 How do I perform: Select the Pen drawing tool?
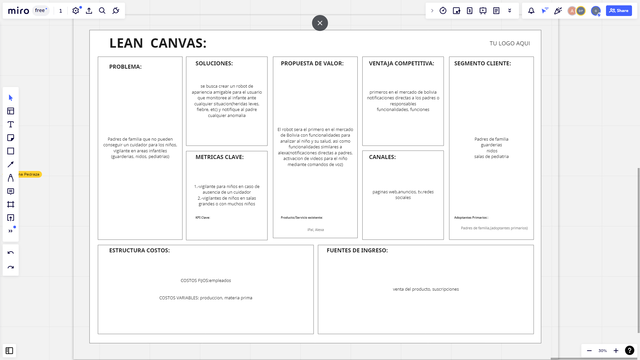(x=11, y=178)
